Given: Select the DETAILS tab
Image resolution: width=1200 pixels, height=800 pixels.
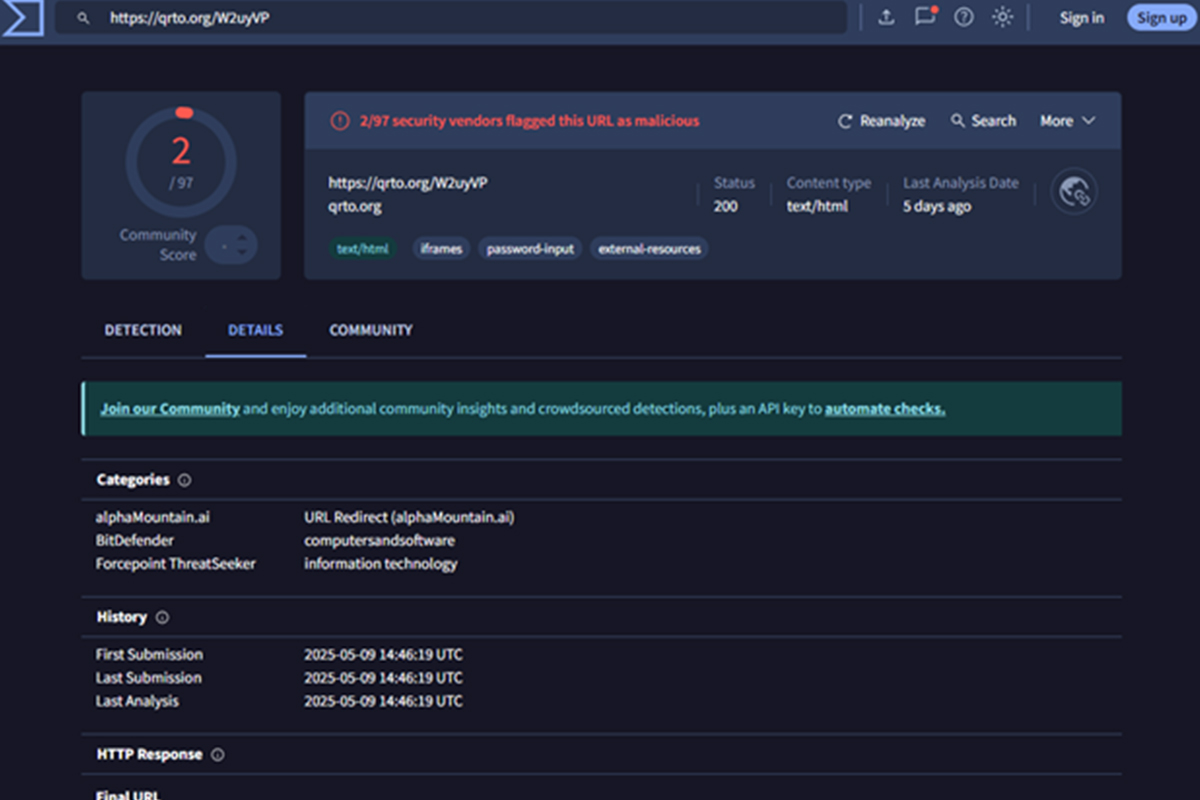Looking at the screenshot, I should pyautogui.click(x=255, y=330).
